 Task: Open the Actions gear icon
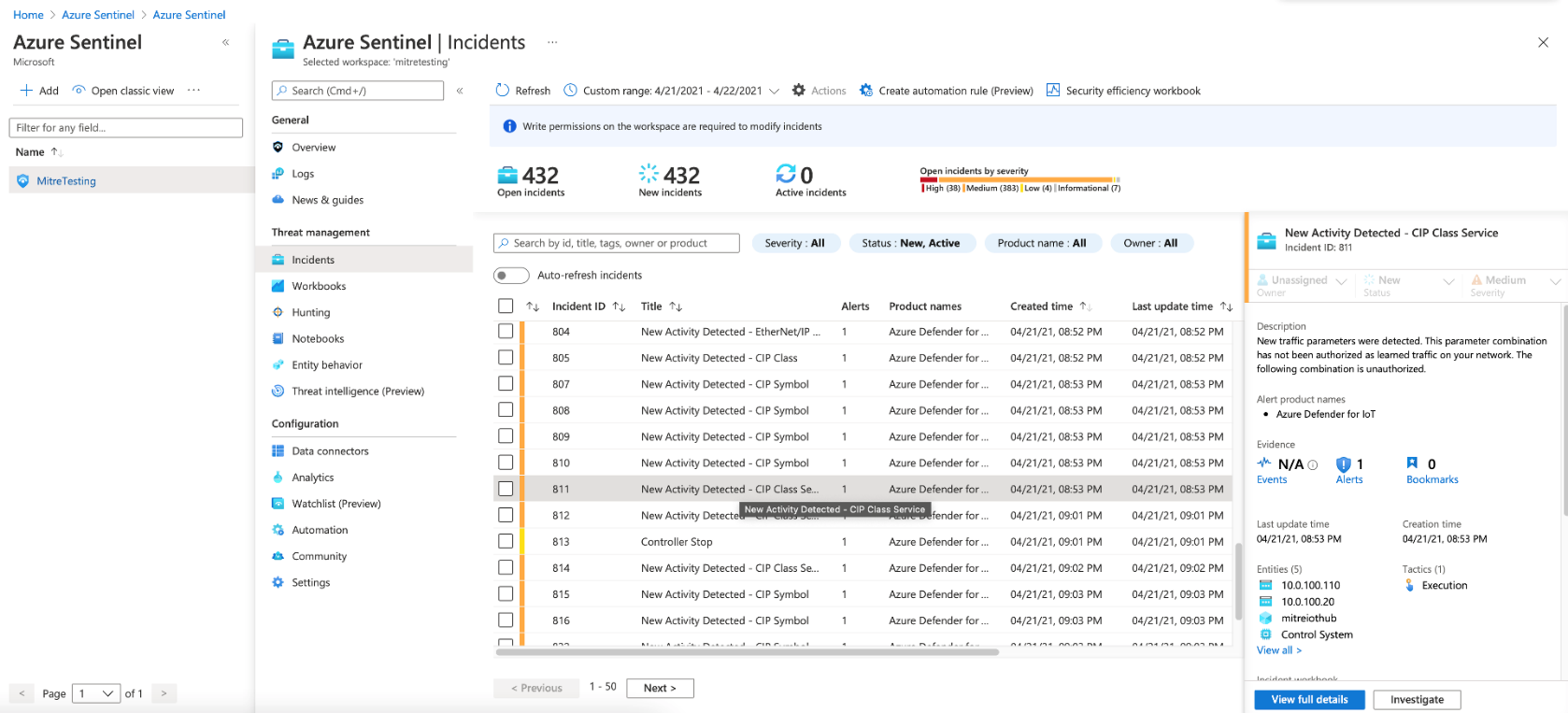[798, 91]
